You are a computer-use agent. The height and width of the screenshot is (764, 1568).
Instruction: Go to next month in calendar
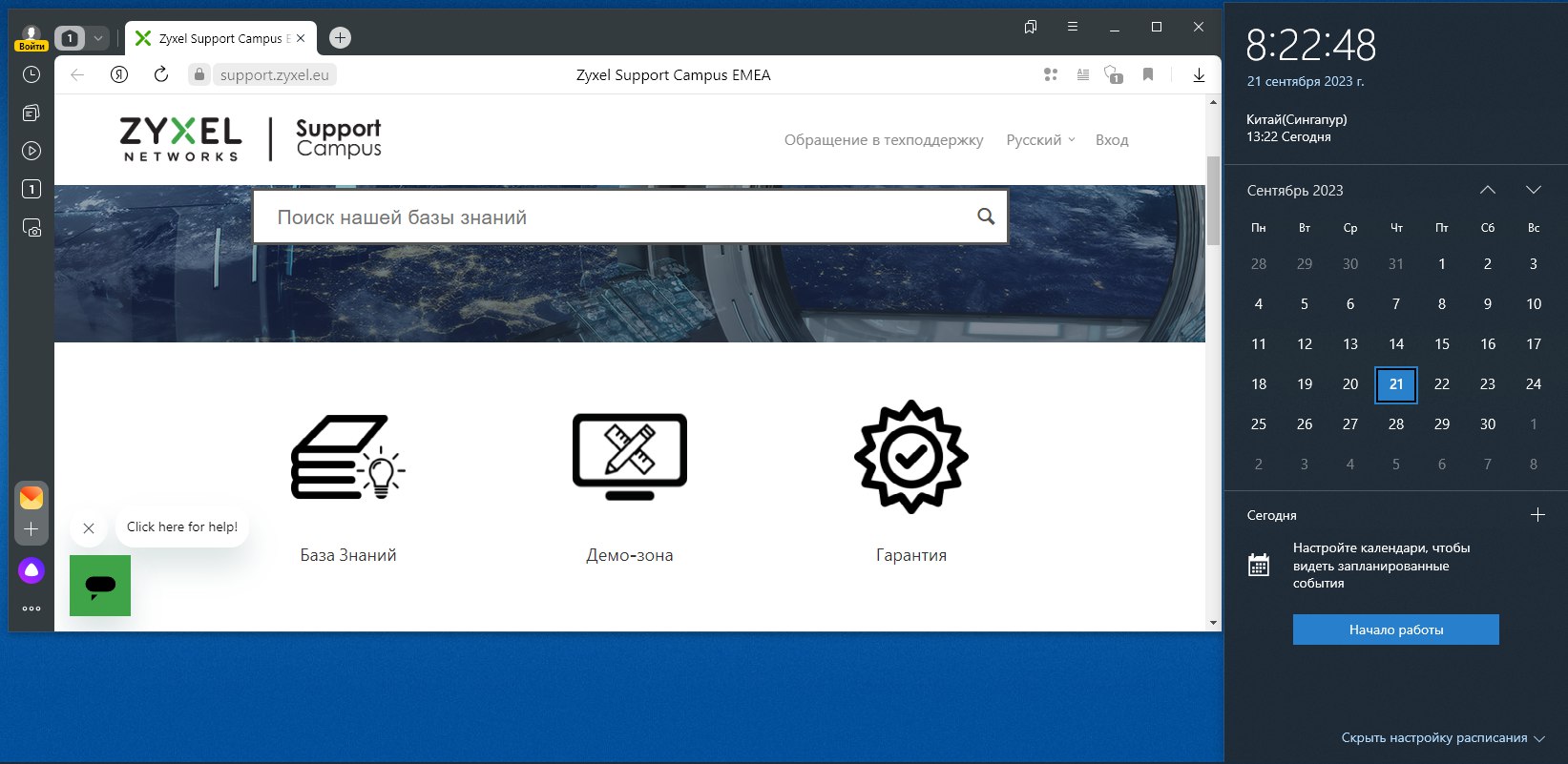coord(1534,190)
